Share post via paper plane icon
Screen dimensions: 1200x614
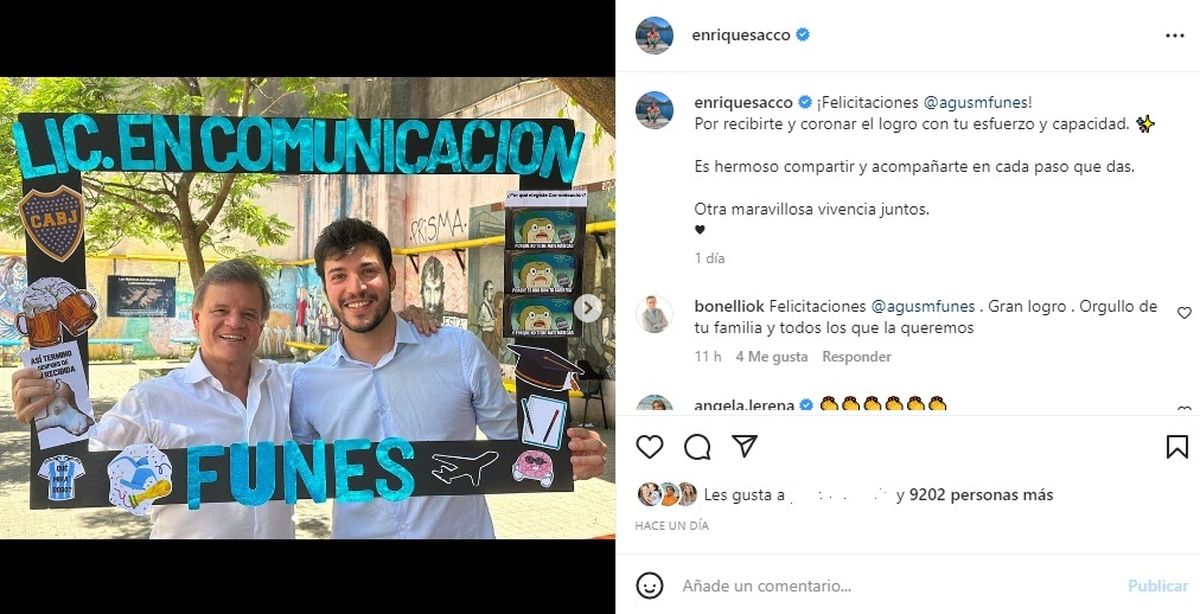pyautogui.click(x=744, y=446)
